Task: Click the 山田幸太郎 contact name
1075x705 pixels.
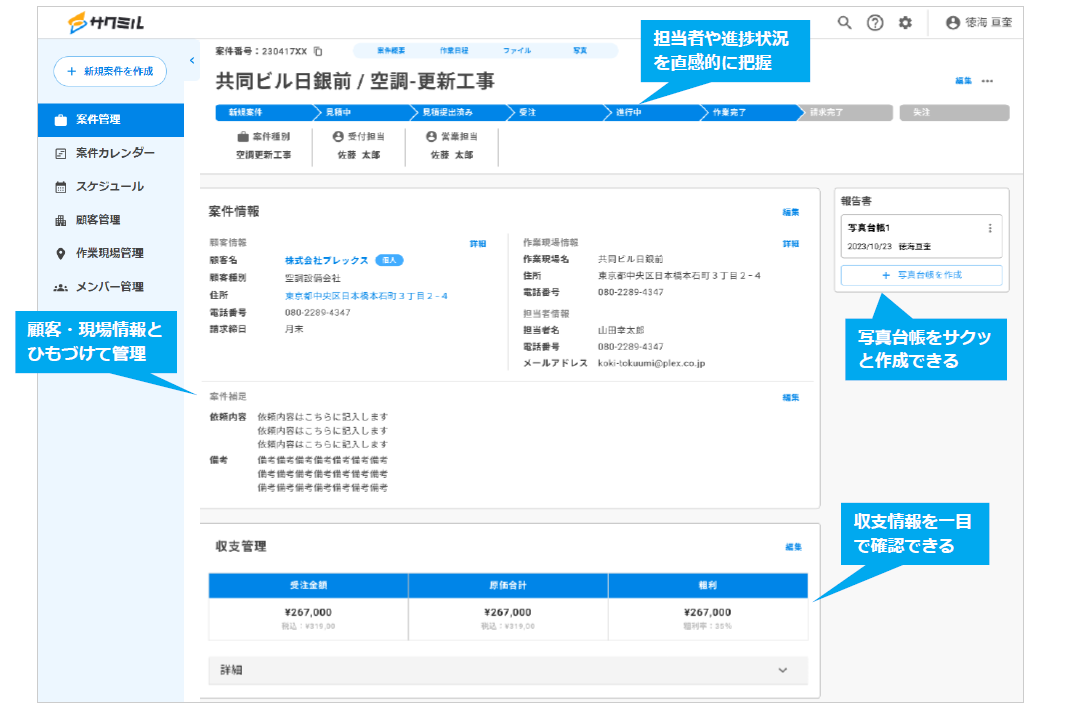Action: 621,331
